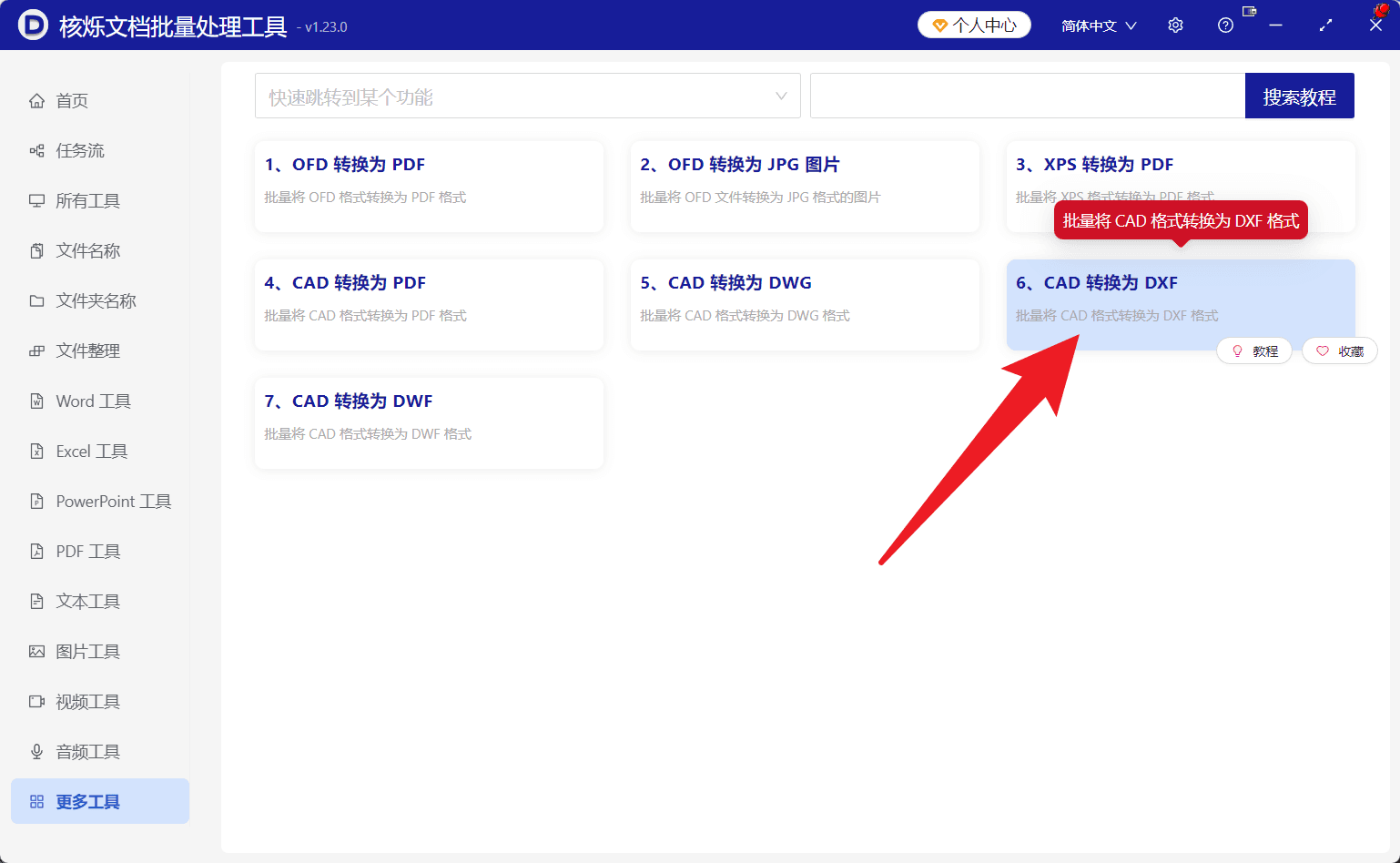Open the CAD 转换为 PDF card

point(429,305)
